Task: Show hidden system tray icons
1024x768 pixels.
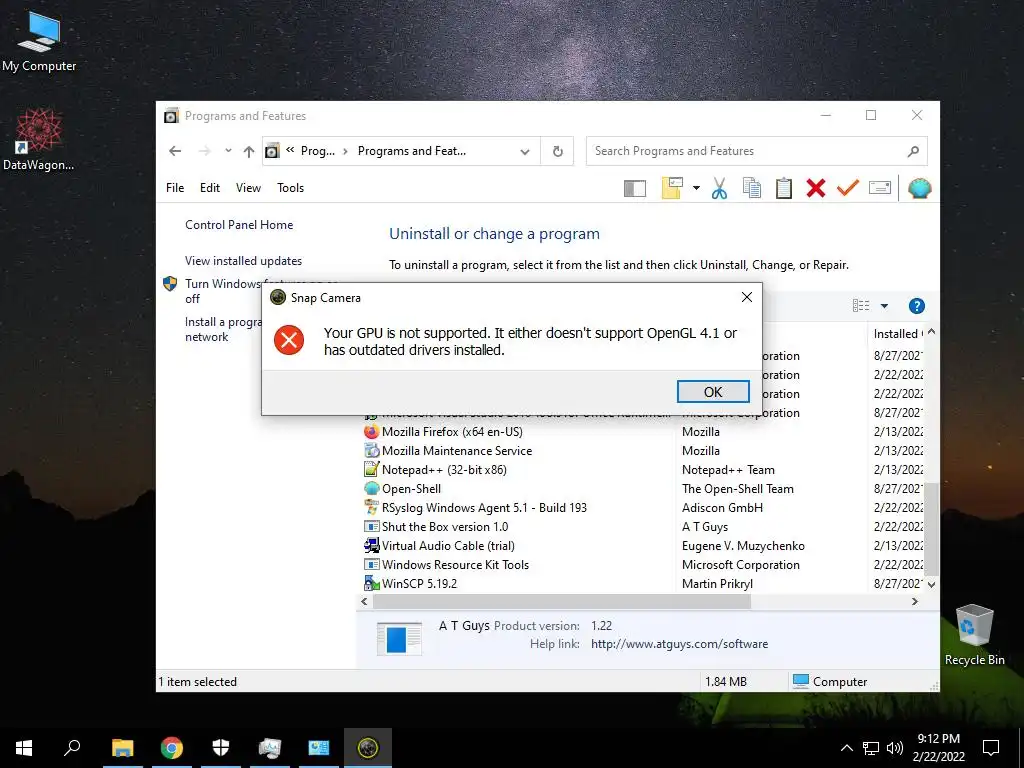Action: click(846, 748)
